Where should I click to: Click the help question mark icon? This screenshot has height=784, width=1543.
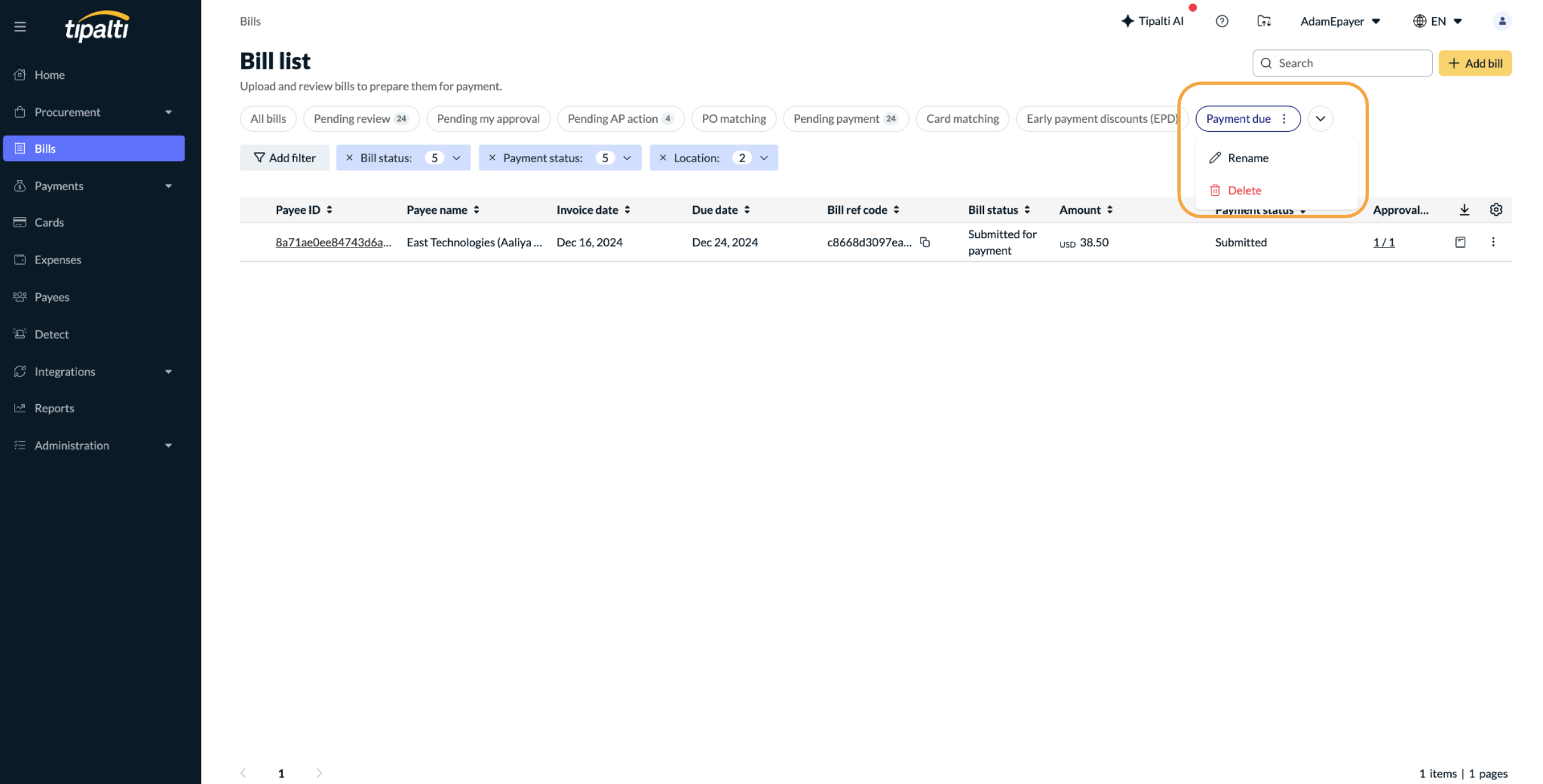1222,21
